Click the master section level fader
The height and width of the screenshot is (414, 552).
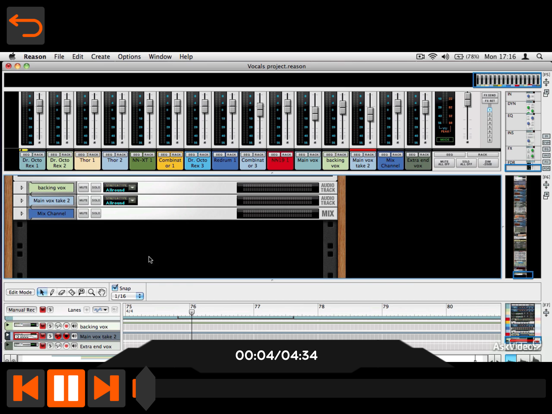468,100
